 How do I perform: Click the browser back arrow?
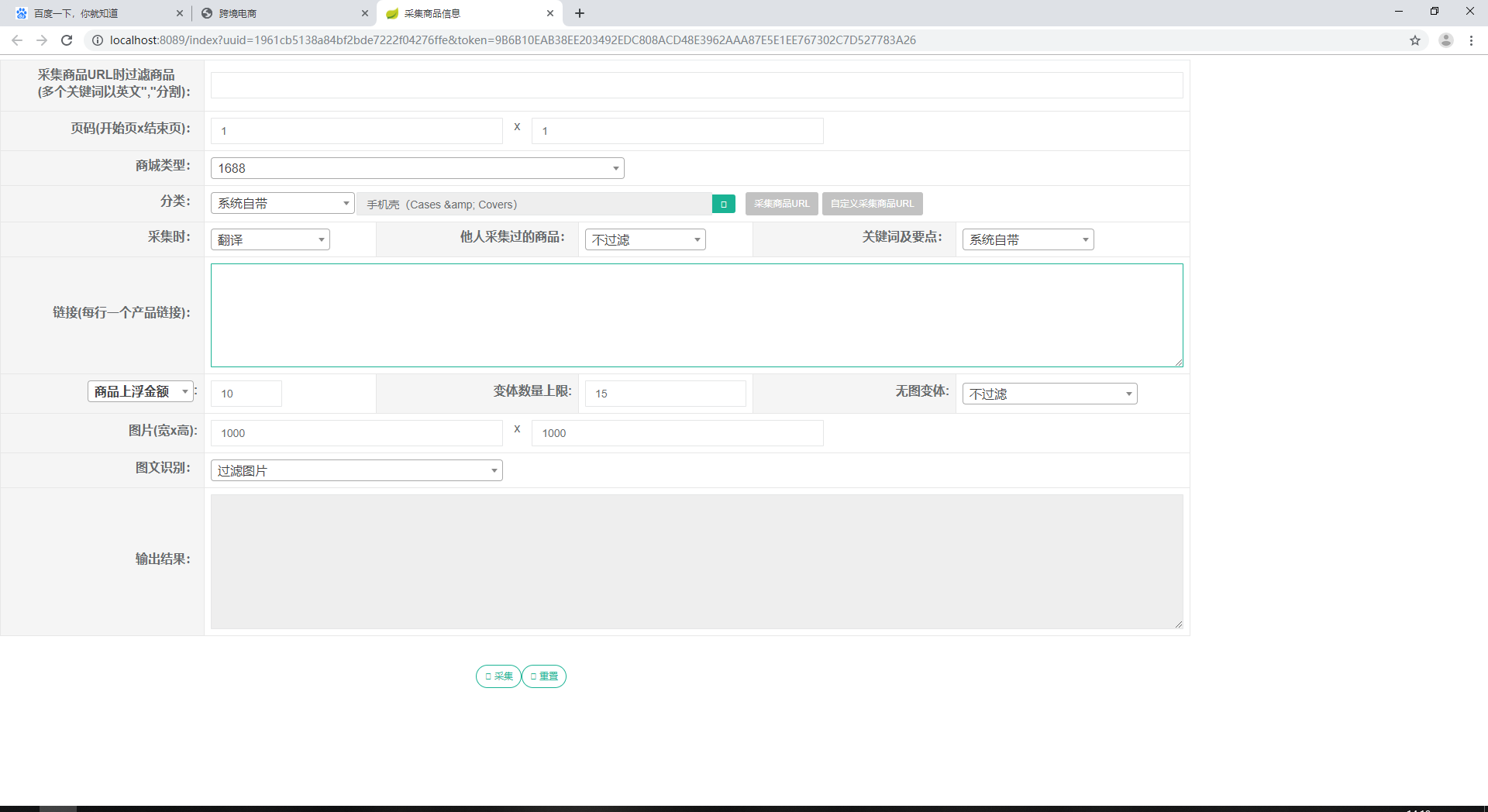coord(17,40)
